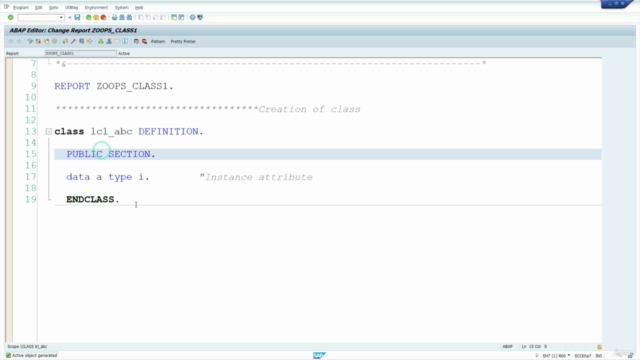Open the Environment menu
Screen dimensions: 640x360
click(96, 7)
